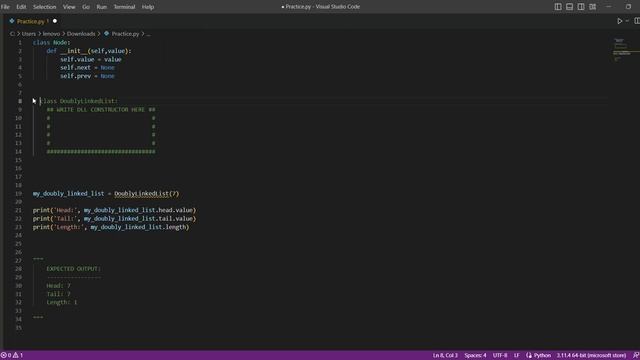Viewport: 640px width, 360px height.
Task: Restore down the VS Code window
Action: [x=629, y=7]
